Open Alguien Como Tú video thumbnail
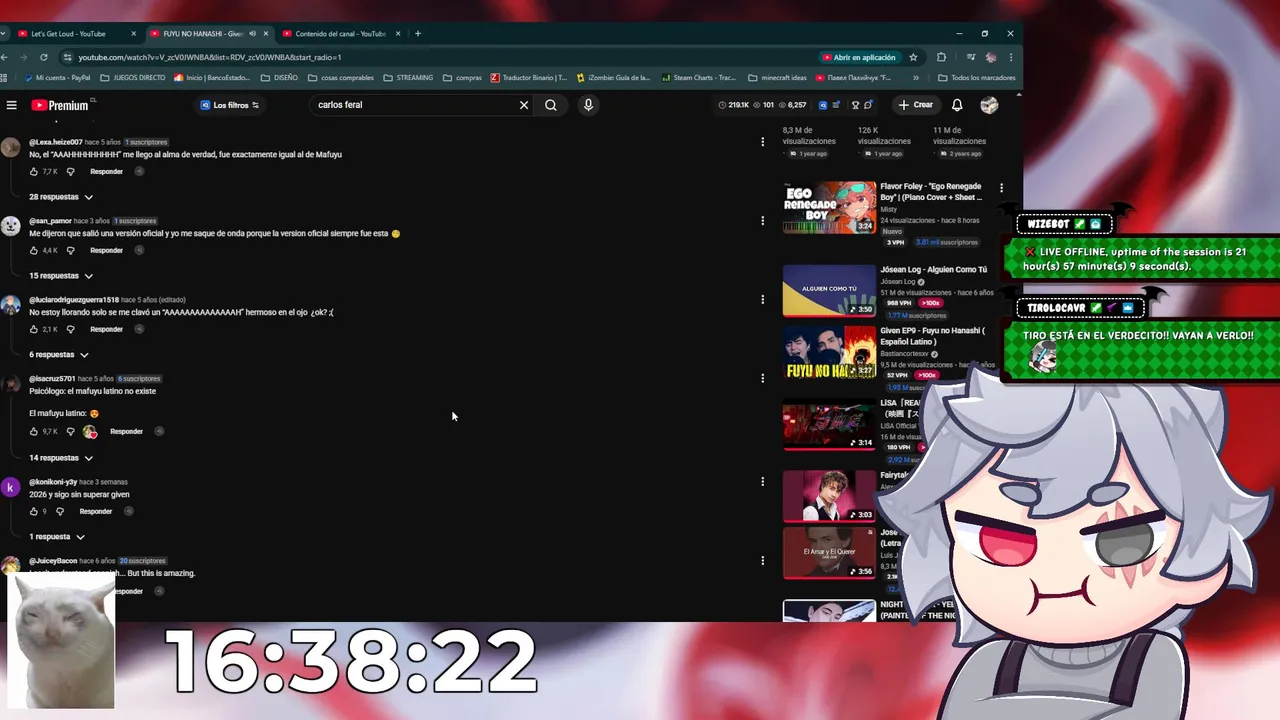The image size is (1280, 720). pos(829,290)
